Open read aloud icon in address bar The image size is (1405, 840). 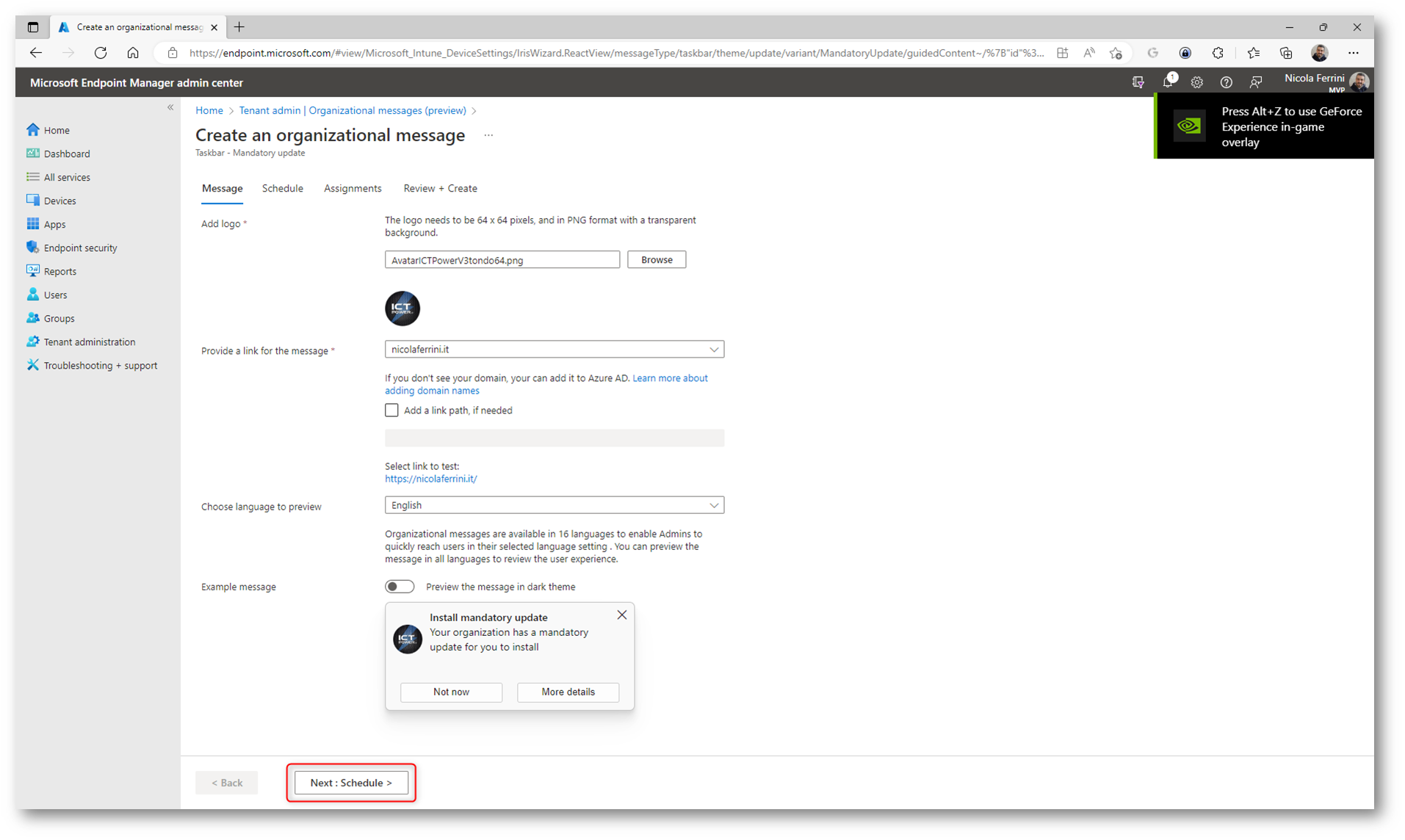[x=1089, y=53]
